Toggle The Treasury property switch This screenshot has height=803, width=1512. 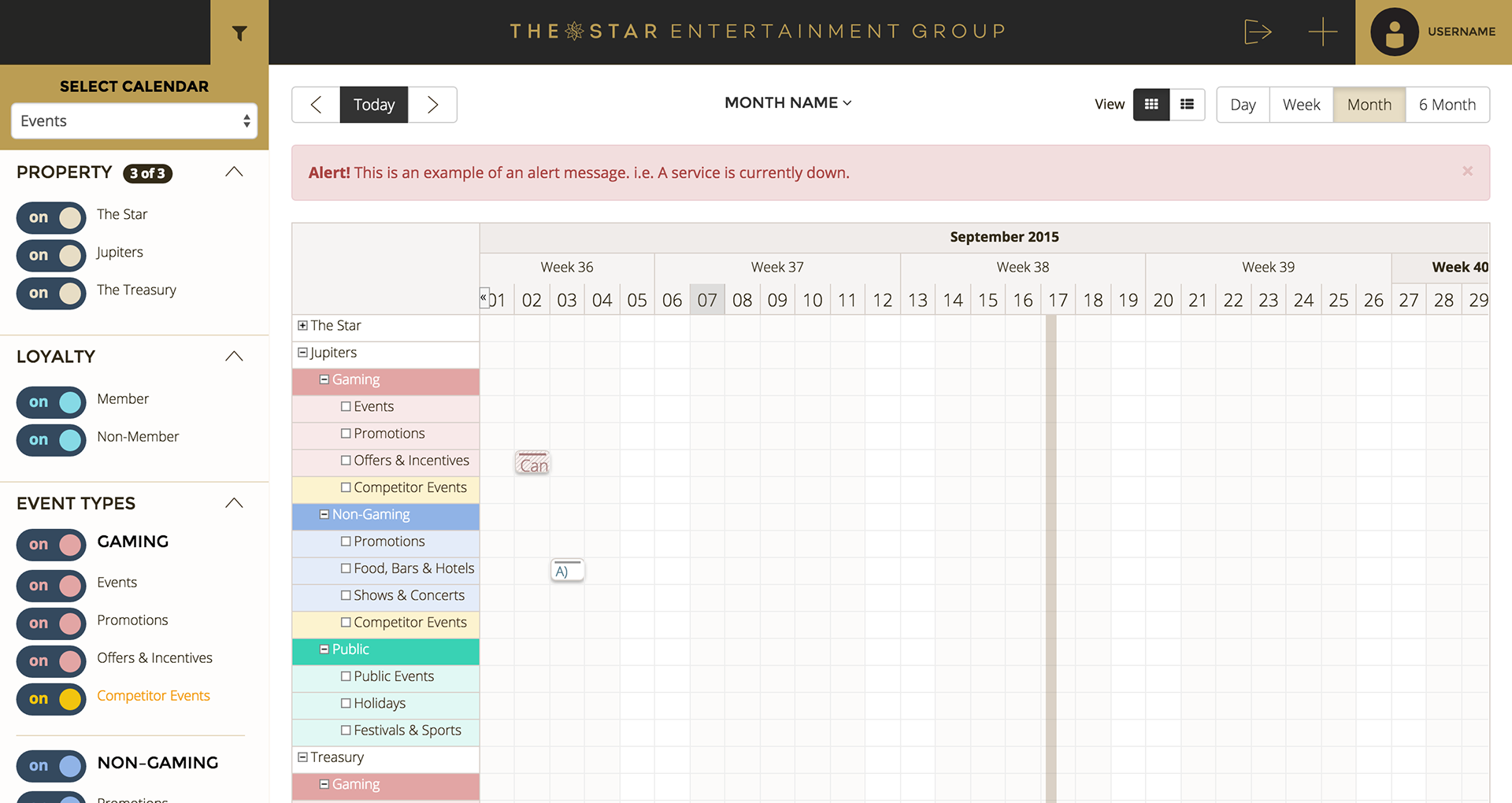[x=51, y=293]
